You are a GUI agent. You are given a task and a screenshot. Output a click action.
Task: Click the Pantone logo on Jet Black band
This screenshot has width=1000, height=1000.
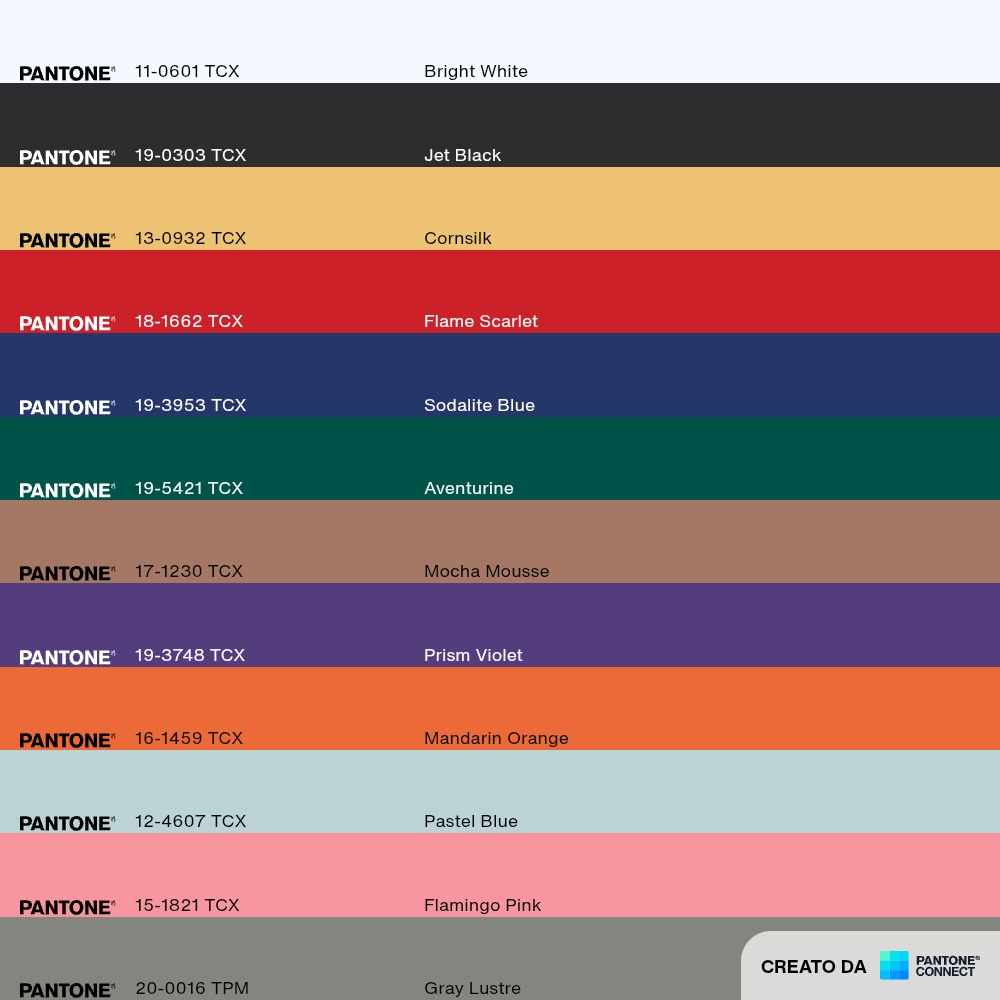click(67, 158)
